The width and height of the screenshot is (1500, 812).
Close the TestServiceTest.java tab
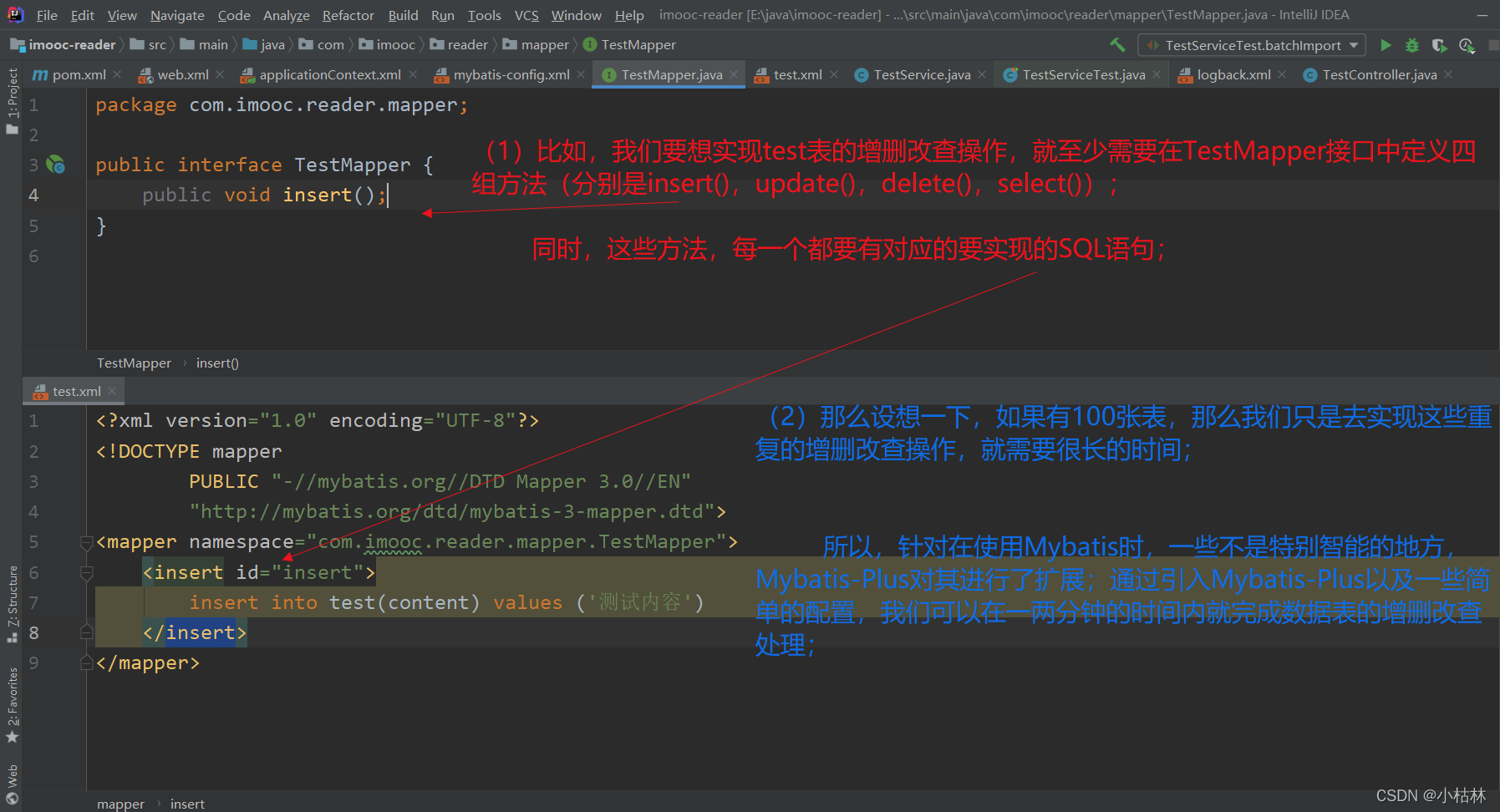click(x=1157, y=74)
